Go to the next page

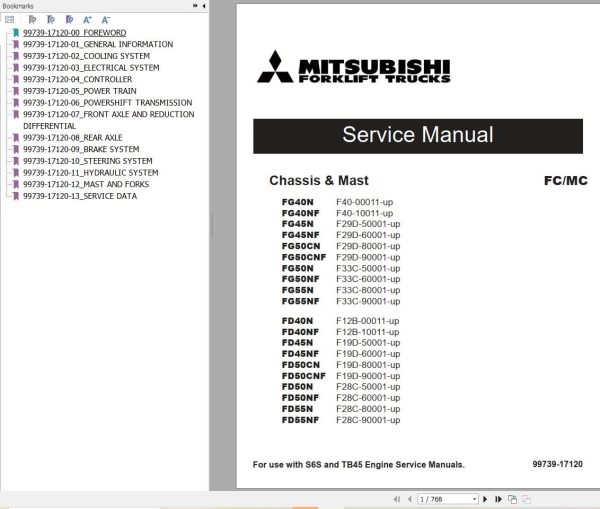(x=485, y=499)
